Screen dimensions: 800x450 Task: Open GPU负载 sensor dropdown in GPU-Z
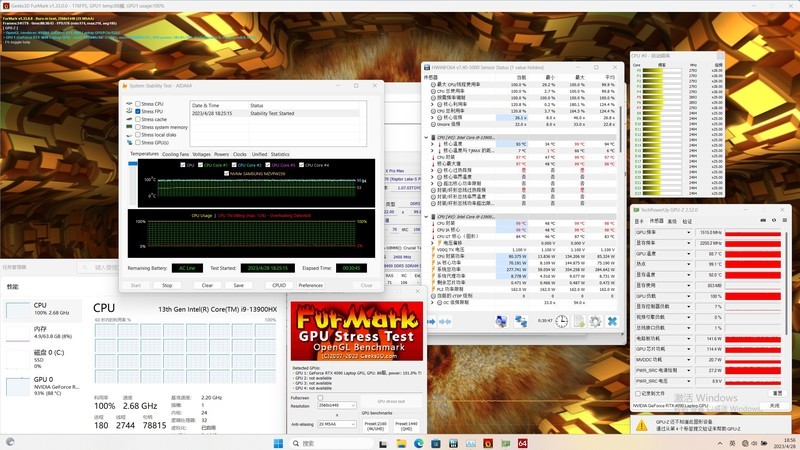coord(688,296)
